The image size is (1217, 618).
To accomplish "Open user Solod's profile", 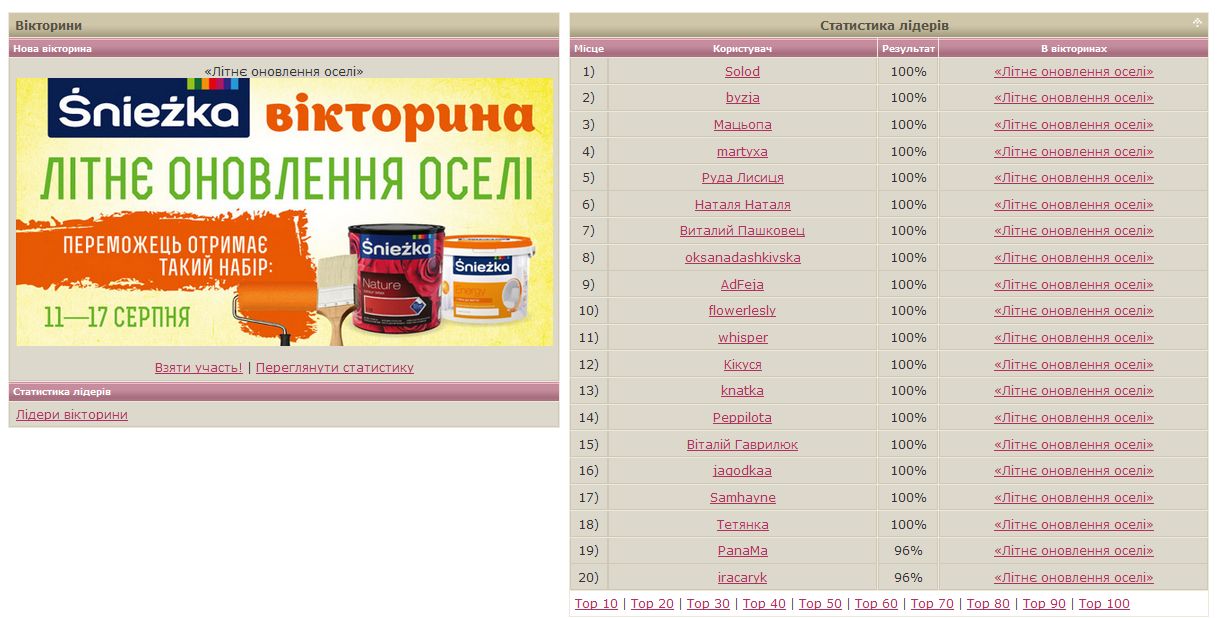I will [742, 71].
